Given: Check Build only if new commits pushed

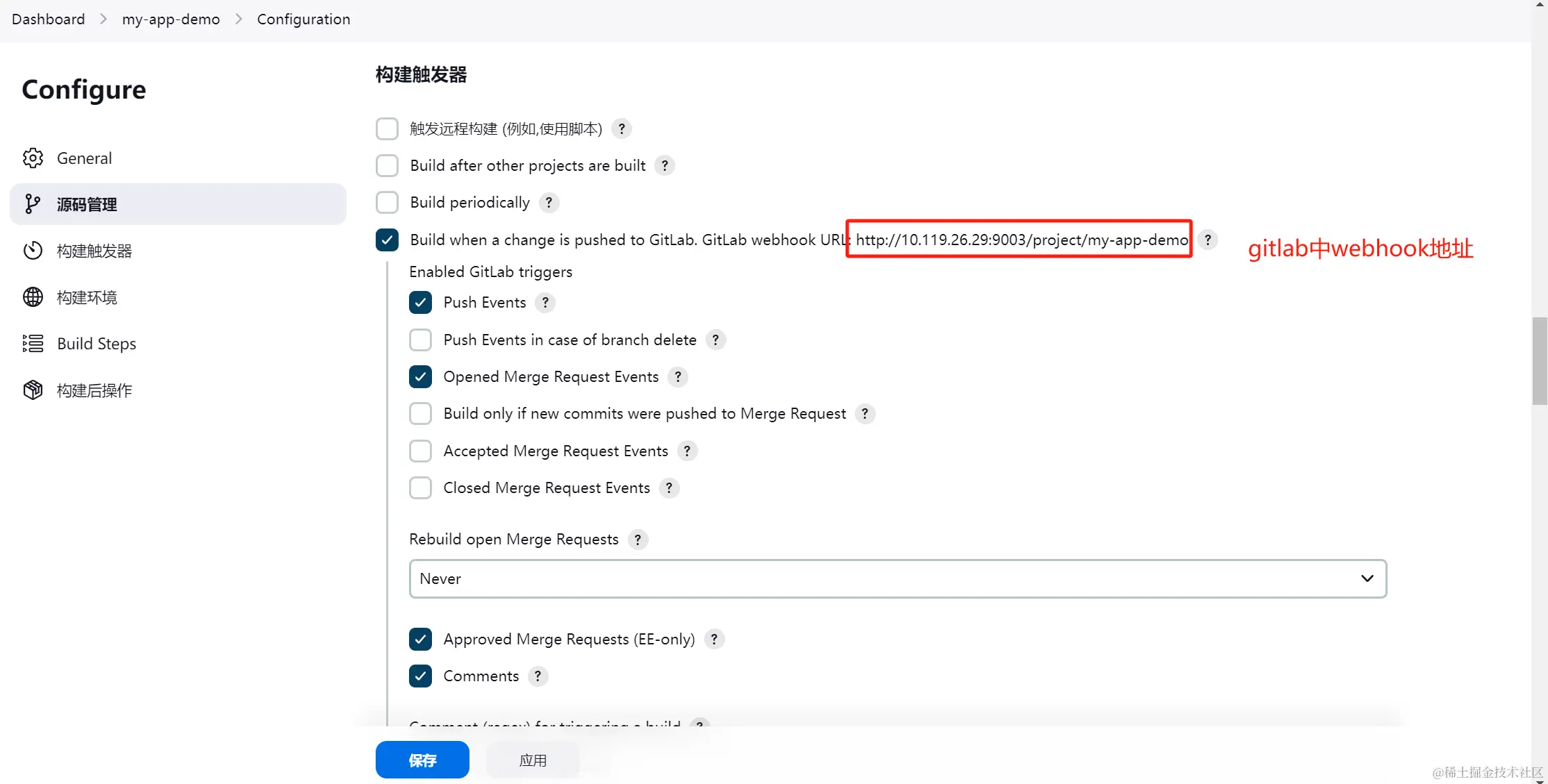Looking at the screenshot, I should click(x=420, y=413).
